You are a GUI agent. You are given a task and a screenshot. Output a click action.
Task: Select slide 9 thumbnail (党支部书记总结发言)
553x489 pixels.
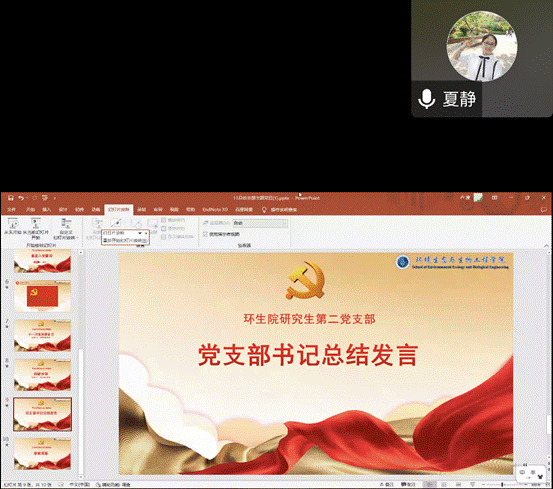click(x=42, y=414)
